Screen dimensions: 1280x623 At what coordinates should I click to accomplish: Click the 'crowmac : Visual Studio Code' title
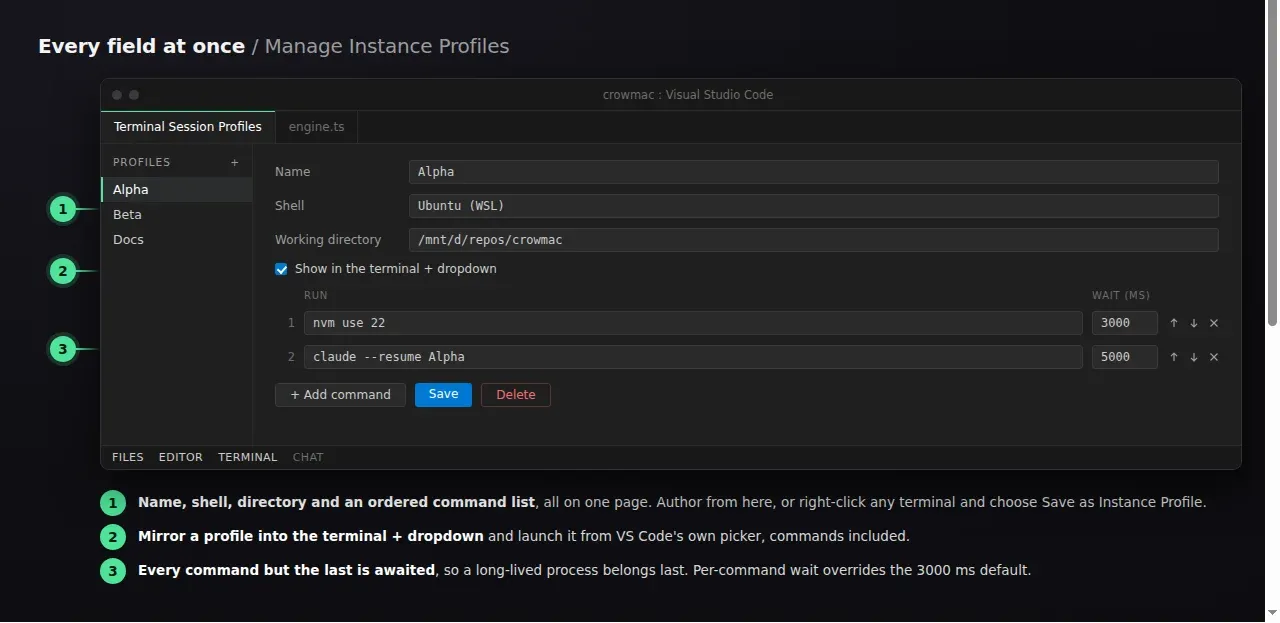pos(688,95)
